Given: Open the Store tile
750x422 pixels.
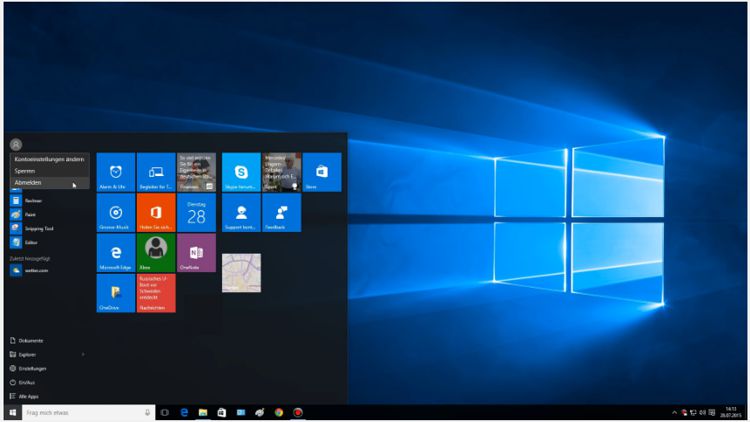Looking at the screenshot, I should (x=322, y=172).
